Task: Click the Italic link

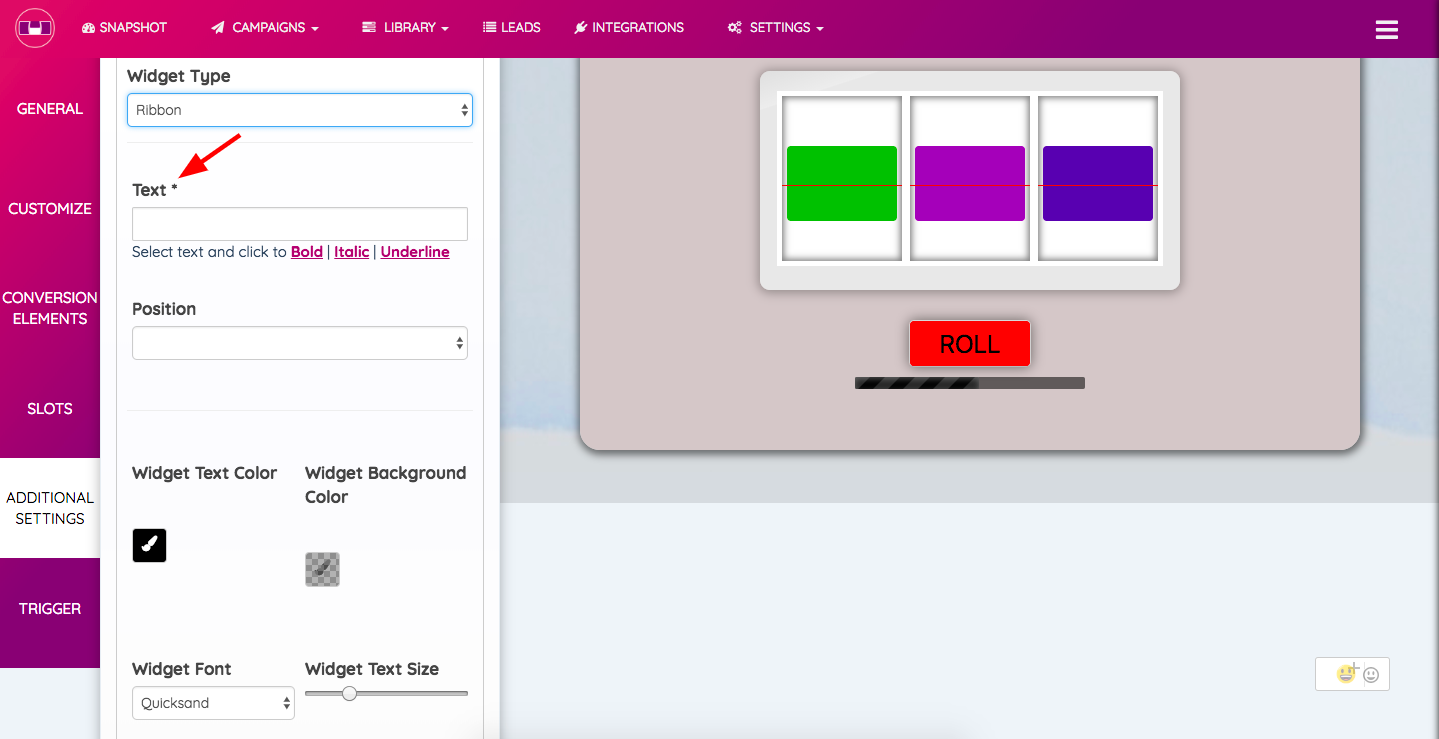Action: tap(352, 252)
